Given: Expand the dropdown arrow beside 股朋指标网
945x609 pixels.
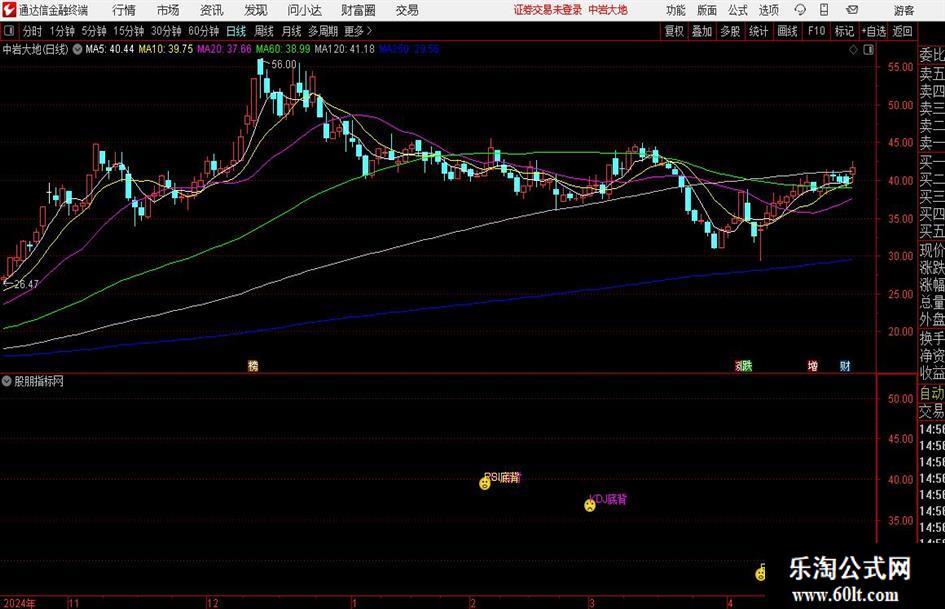Looking at the screenshot, I should 7,381.
